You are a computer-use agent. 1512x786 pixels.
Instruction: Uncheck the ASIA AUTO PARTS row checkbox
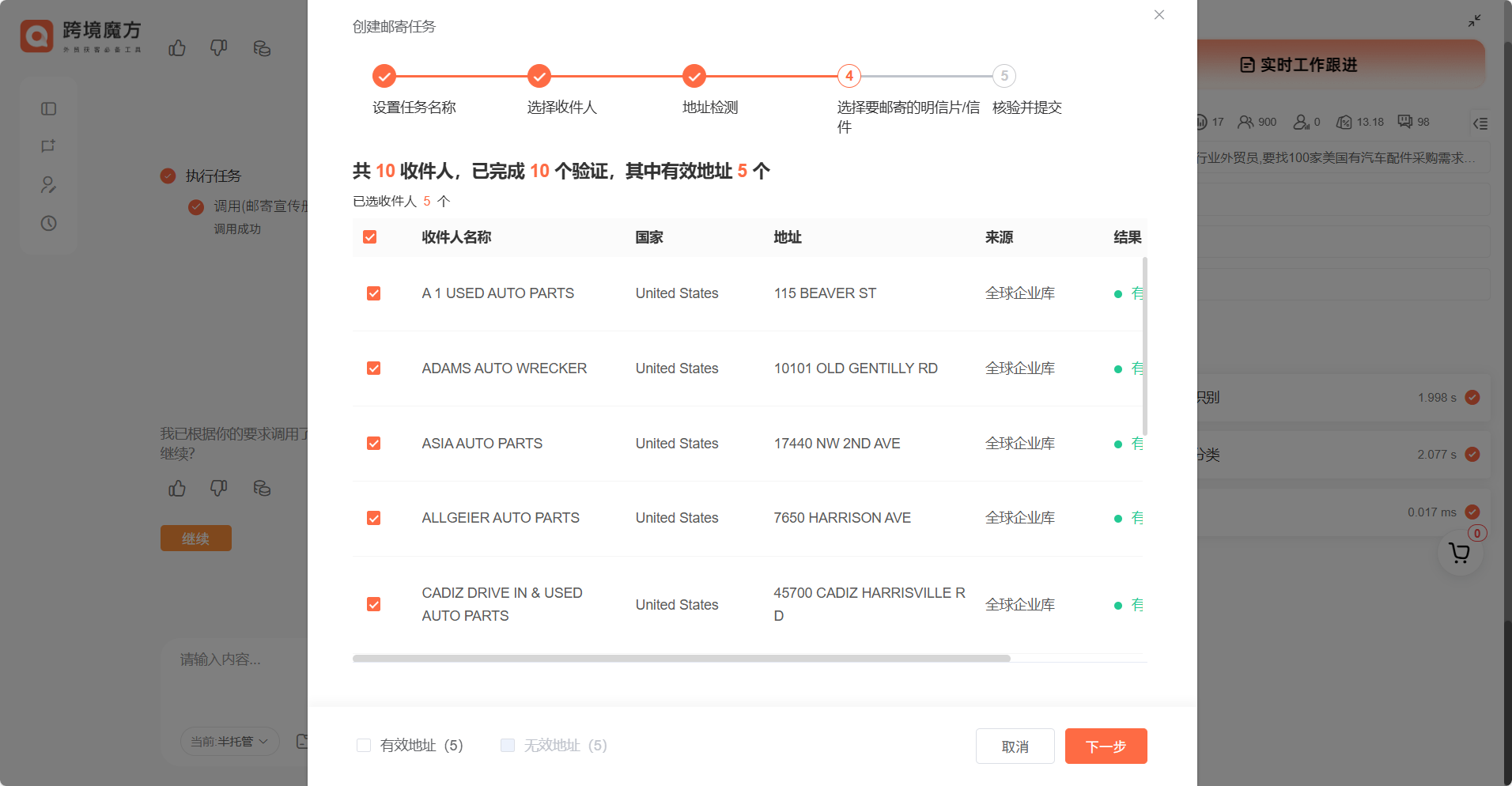[x=374, y=444]
